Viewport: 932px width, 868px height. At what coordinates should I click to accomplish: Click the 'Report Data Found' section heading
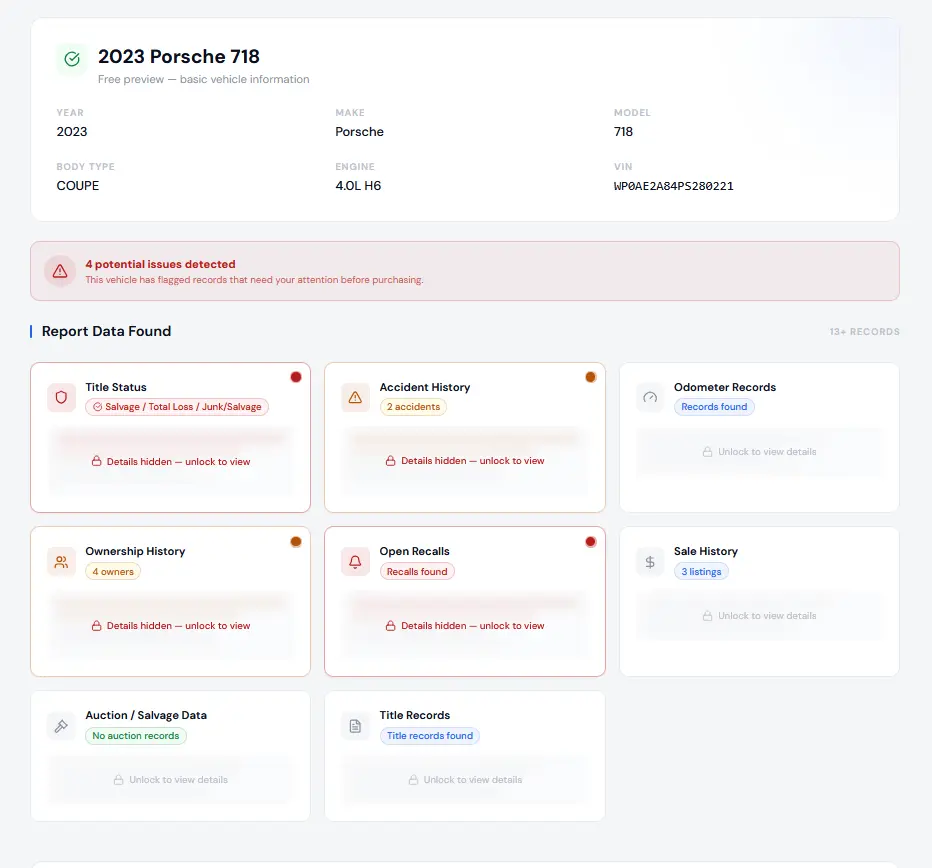point(106,331)
